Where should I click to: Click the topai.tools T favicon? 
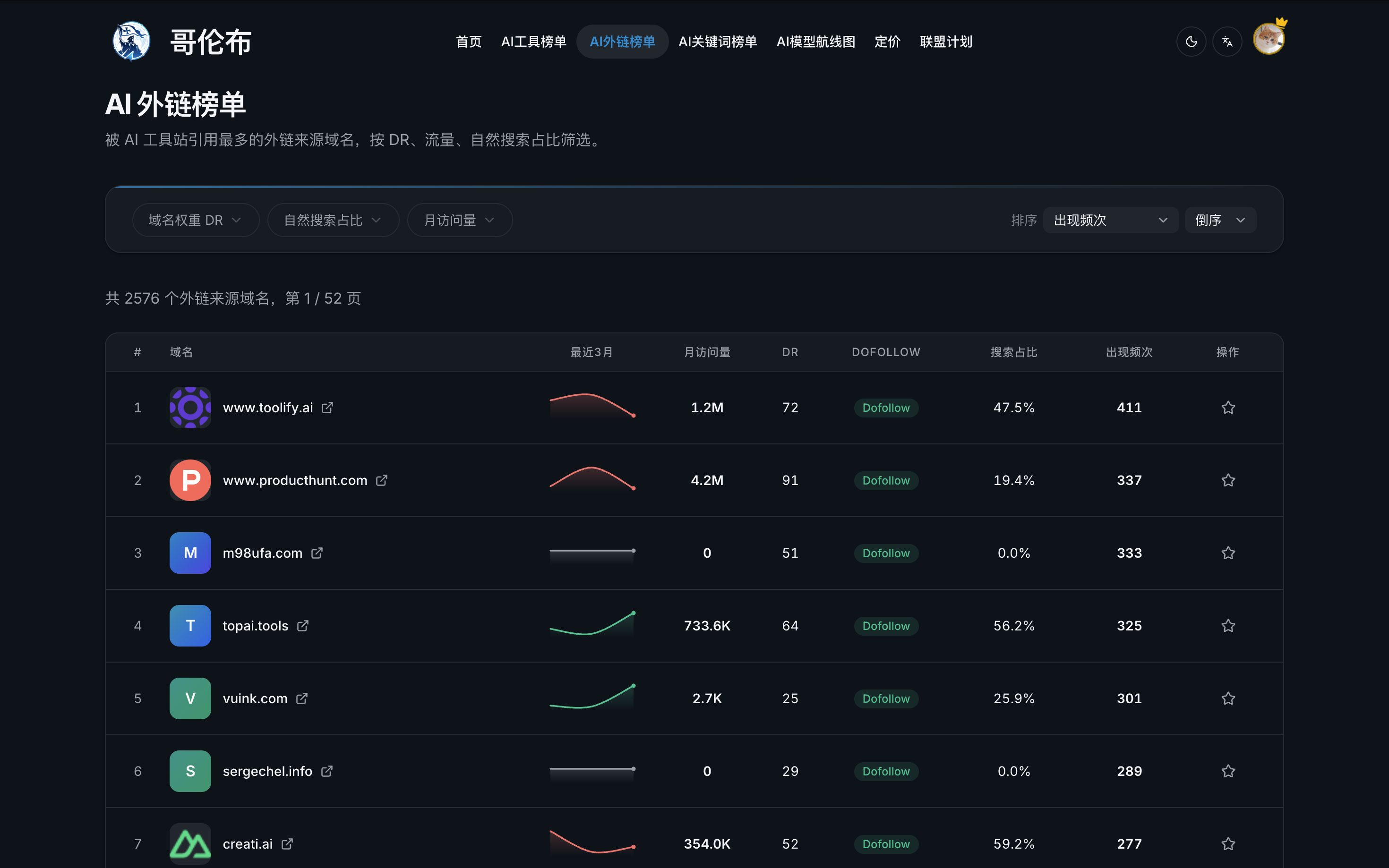point(190,626)
